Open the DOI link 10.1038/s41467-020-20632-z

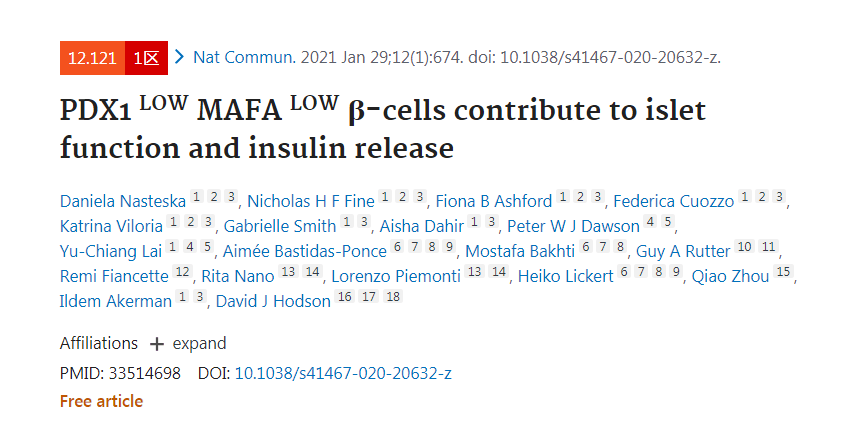[x=343, y=373]
